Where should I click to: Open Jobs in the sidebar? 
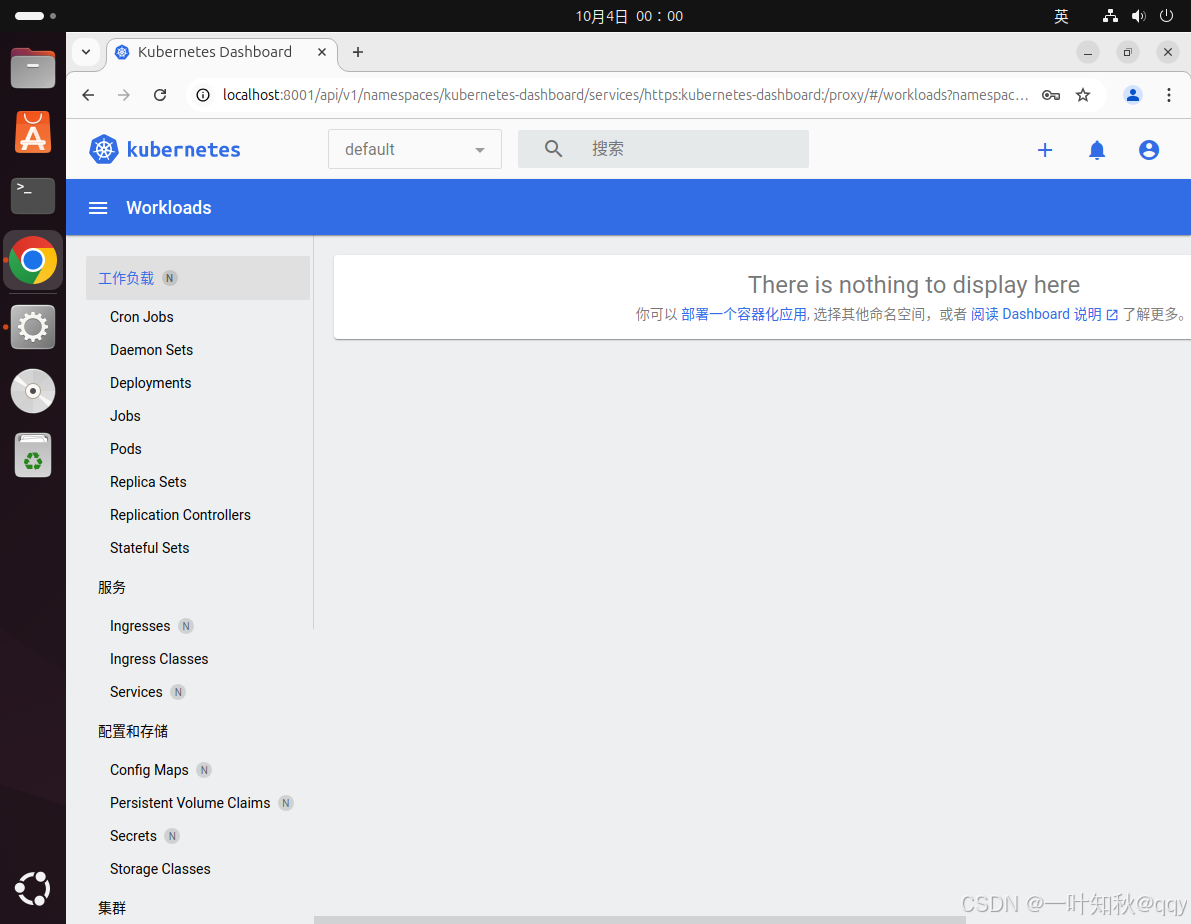125,416
